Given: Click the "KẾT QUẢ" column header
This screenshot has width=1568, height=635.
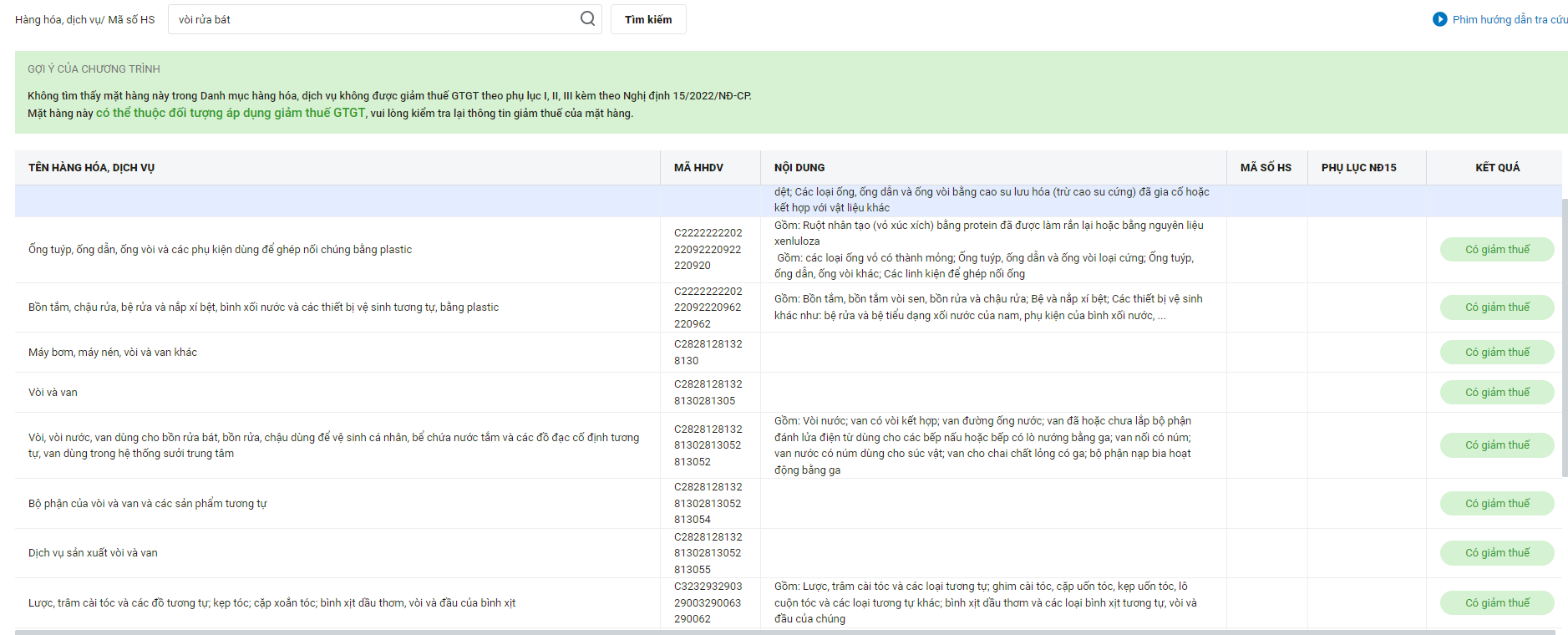Looking at the screenshot, I should (1497, 168).
